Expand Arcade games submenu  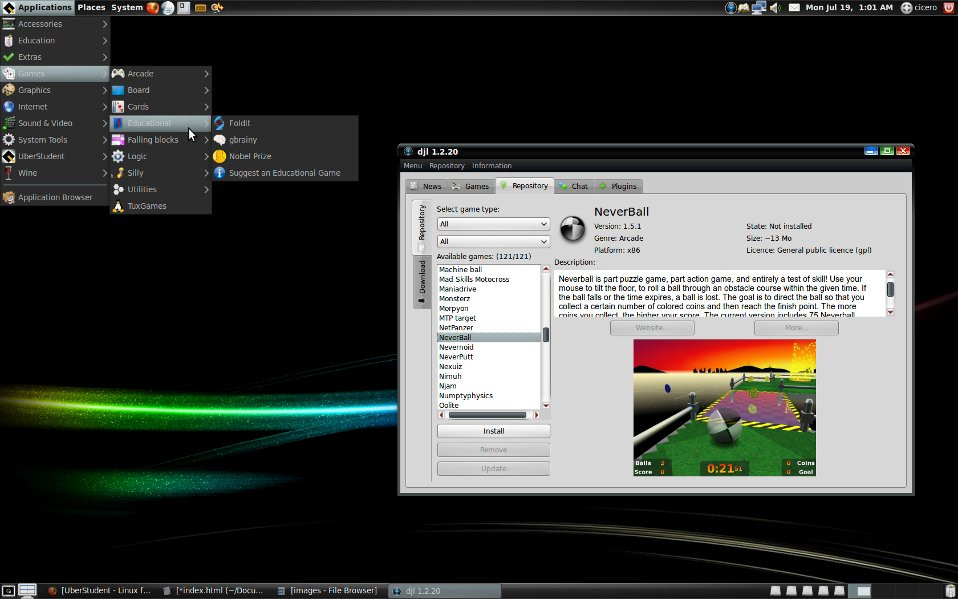(161, 73)
